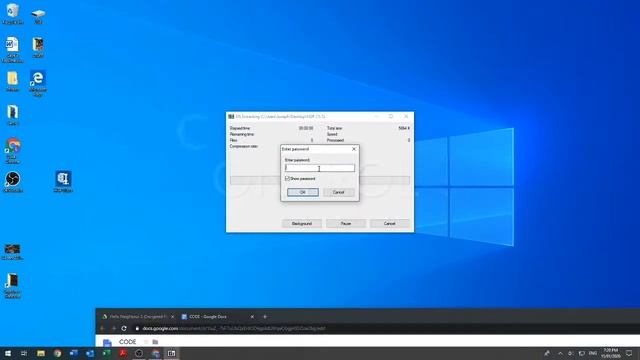Click the ENG language indicator
Image resolution: width=640 pixels, height=360 pixels.
pos(593,353)
